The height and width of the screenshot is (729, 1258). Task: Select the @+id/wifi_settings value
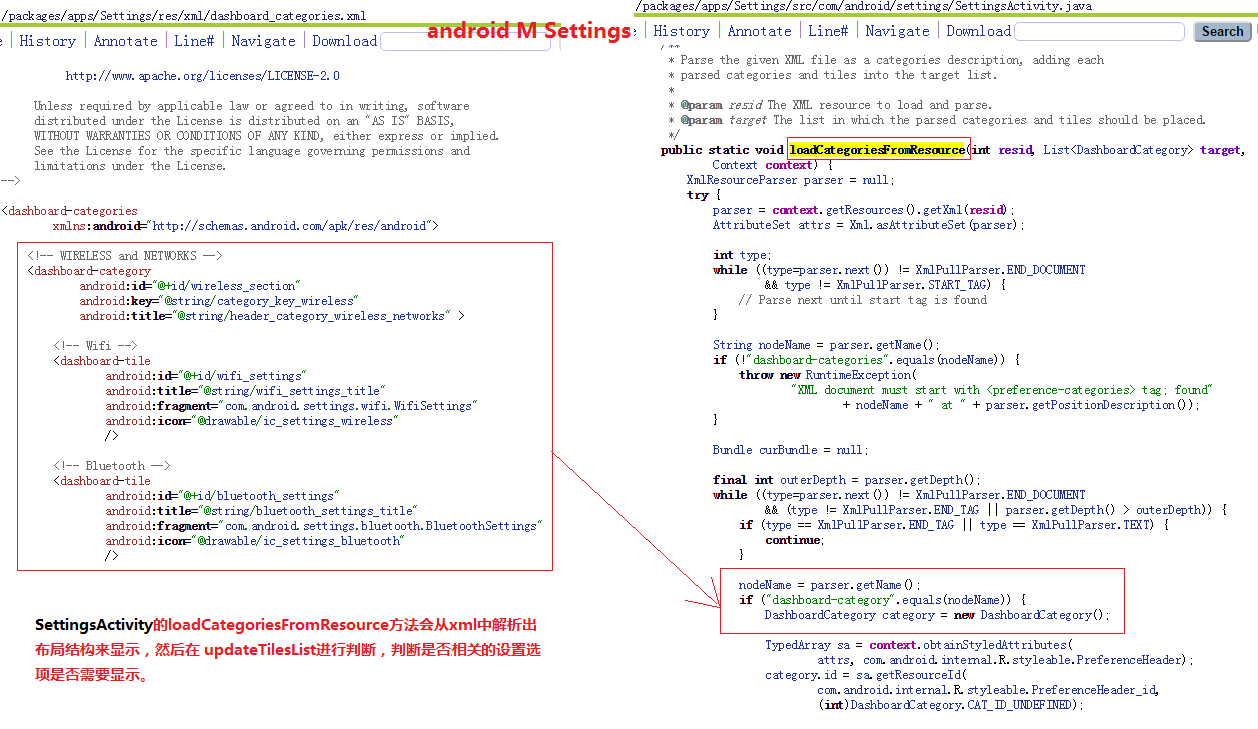(247, 376)
